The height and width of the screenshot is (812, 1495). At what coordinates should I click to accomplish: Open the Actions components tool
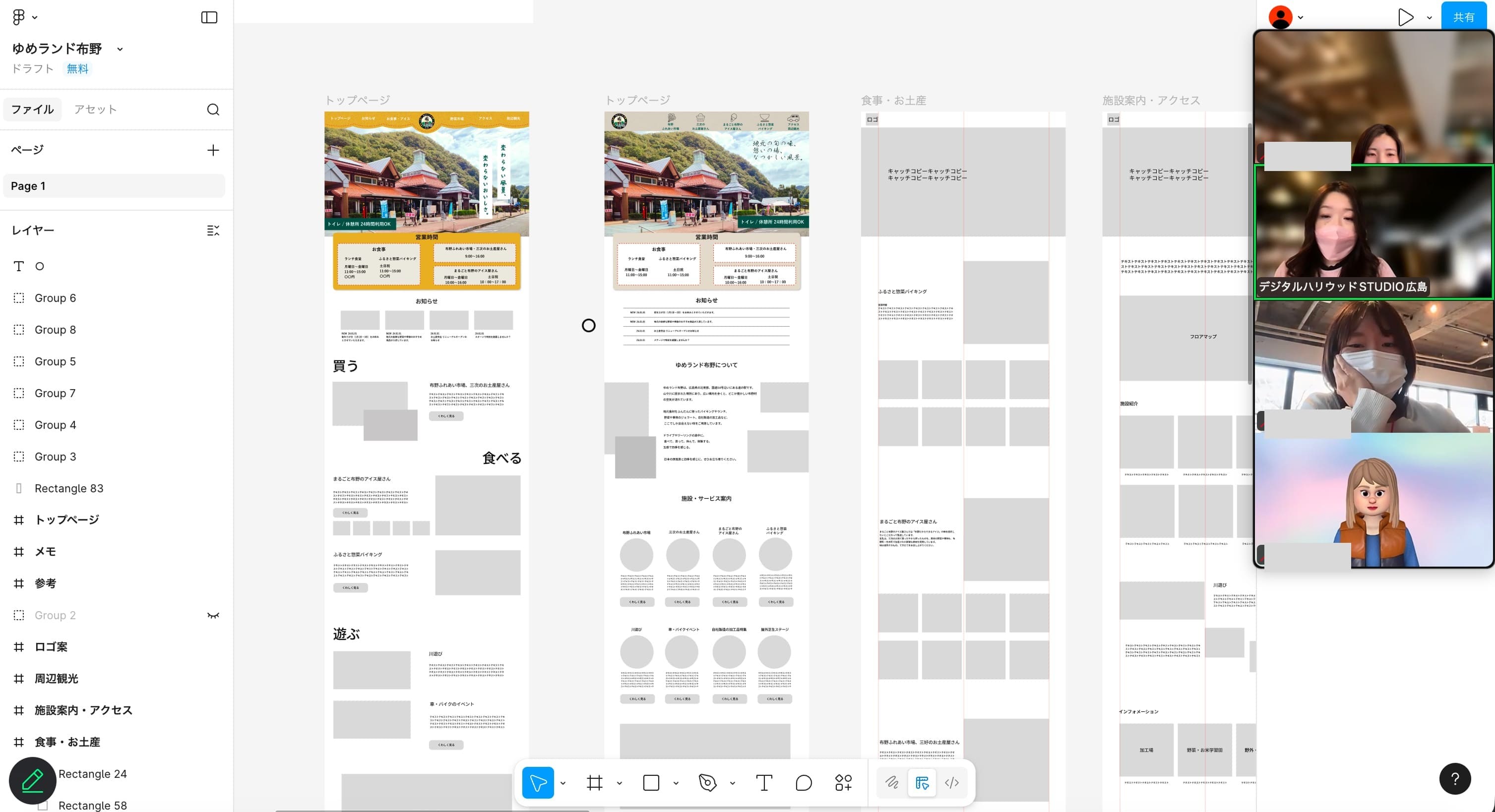(x=843, y=783)
